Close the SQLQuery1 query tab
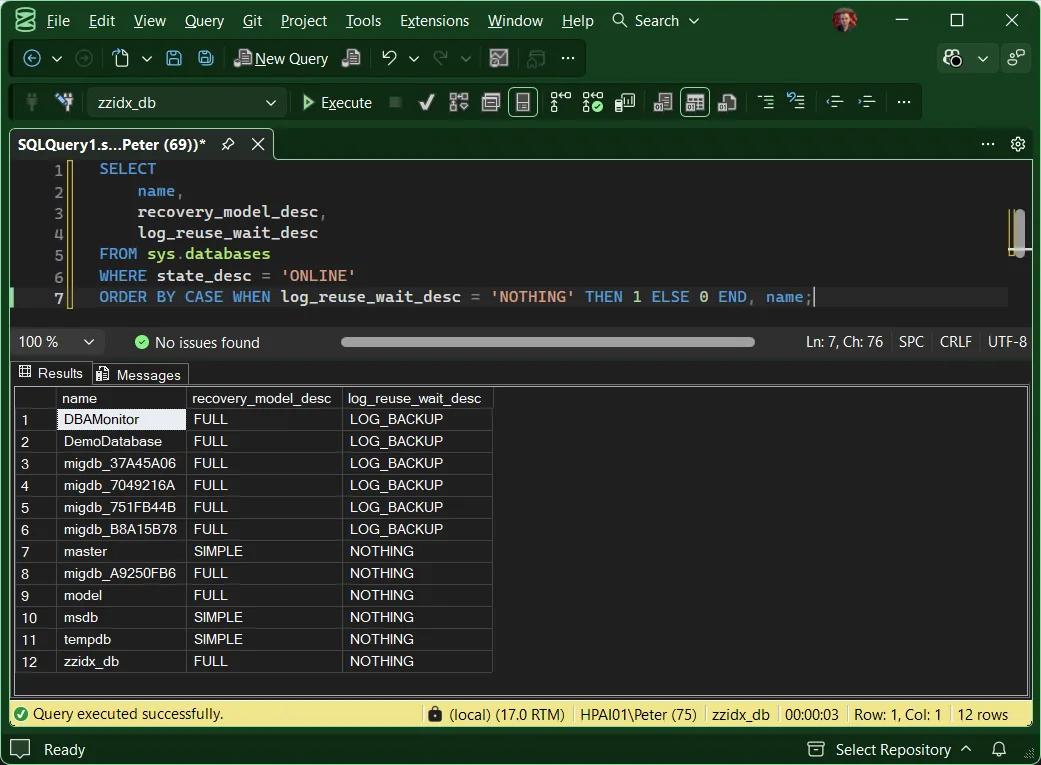Viewport: 1041px width, 765px height. [258, 144]
